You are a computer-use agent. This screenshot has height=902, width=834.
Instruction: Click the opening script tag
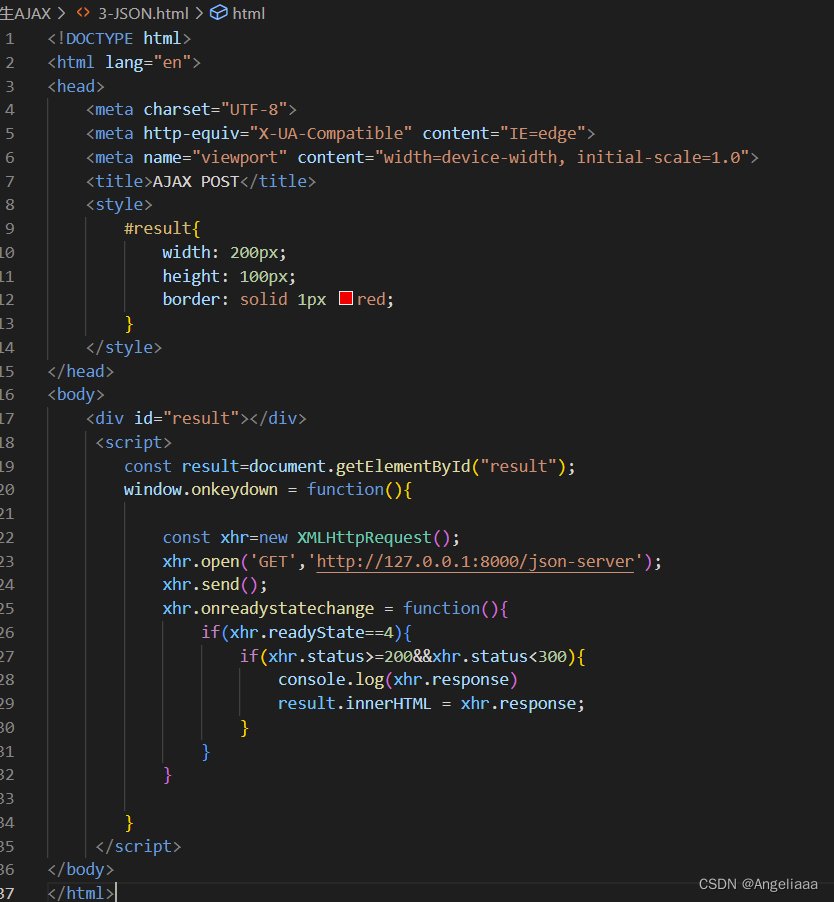[x=133, y=442]
